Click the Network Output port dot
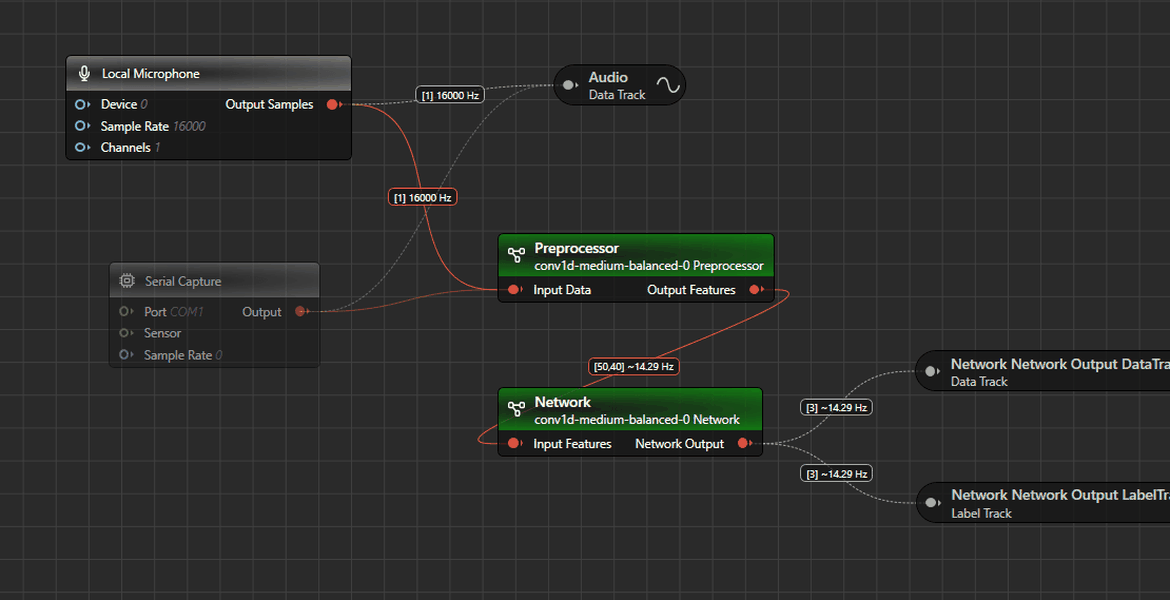The height and width of the screenshot is (600, 1170). 746,443
